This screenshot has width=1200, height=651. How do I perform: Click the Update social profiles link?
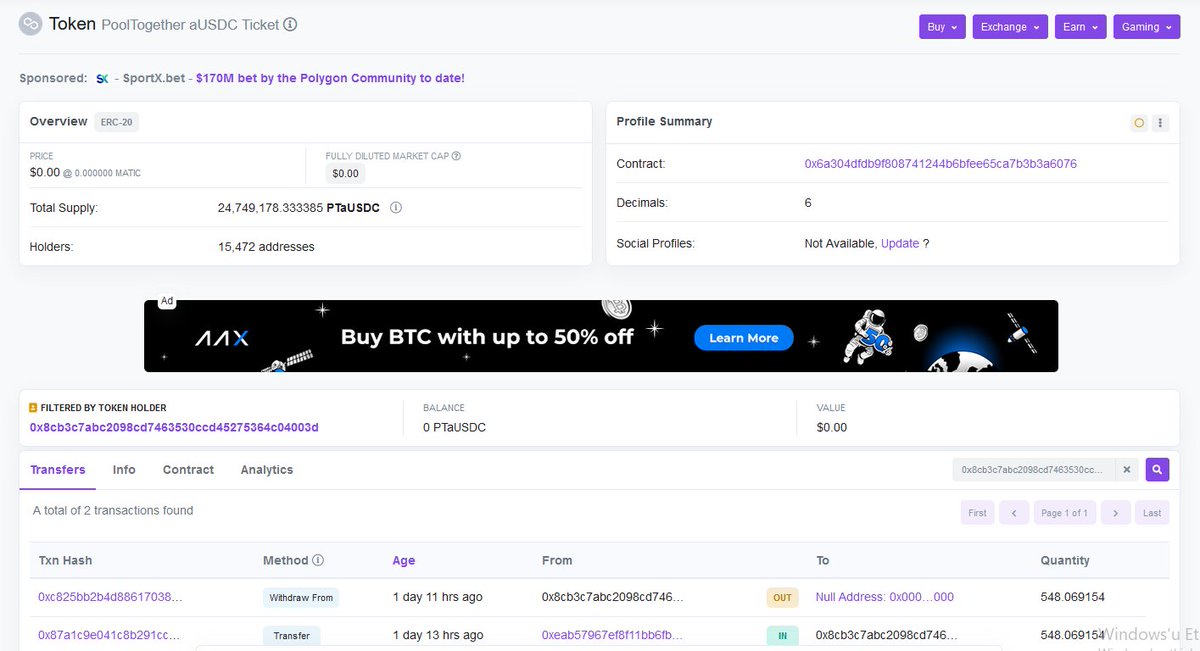point(900,243)
